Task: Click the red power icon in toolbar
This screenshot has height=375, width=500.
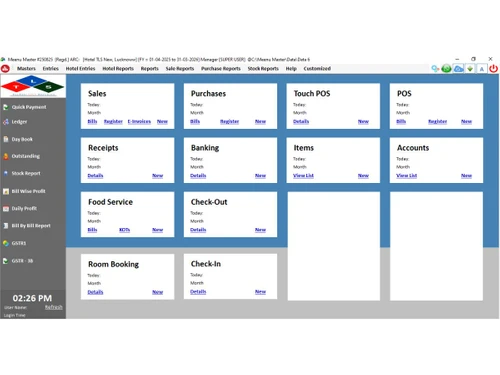Action: pos(493,69)
